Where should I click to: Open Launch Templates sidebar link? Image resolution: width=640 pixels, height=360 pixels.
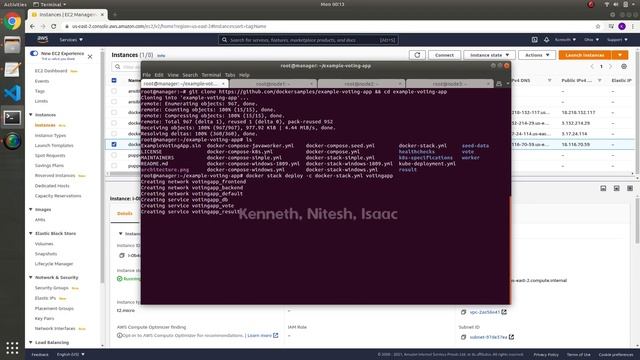coord(54,145)
